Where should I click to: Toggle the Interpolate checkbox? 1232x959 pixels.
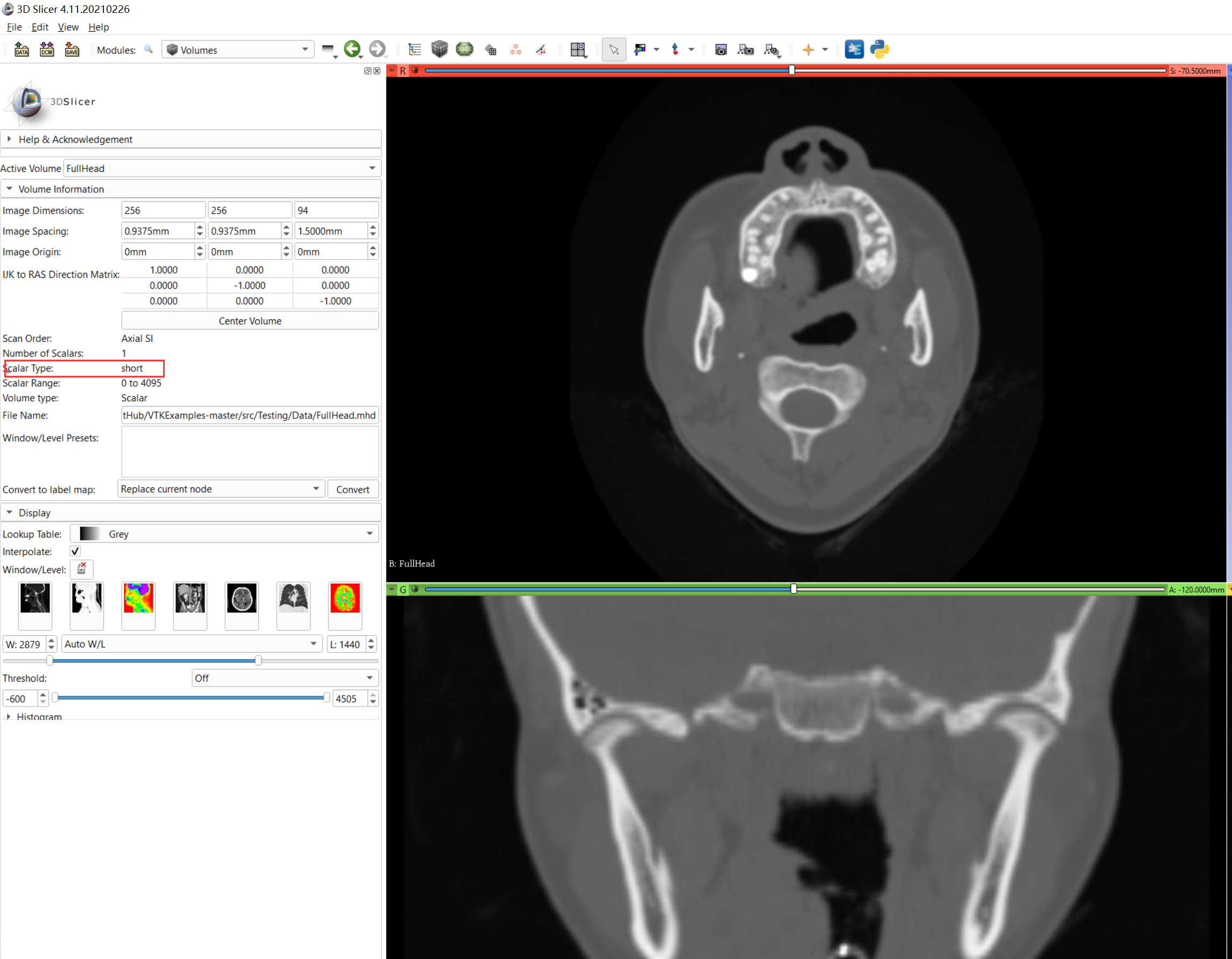coord(75,551)
